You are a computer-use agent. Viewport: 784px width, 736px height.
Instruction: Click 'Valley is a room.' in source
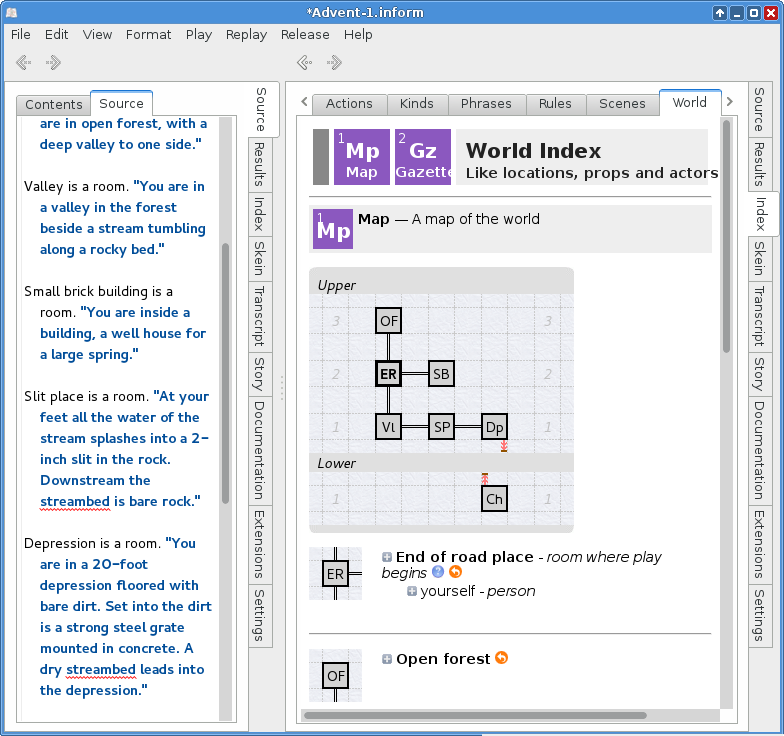[76, 186]
